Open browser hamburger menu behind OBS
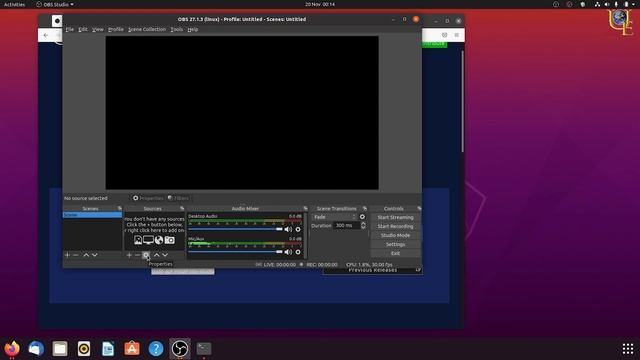 tap(457, 35)
